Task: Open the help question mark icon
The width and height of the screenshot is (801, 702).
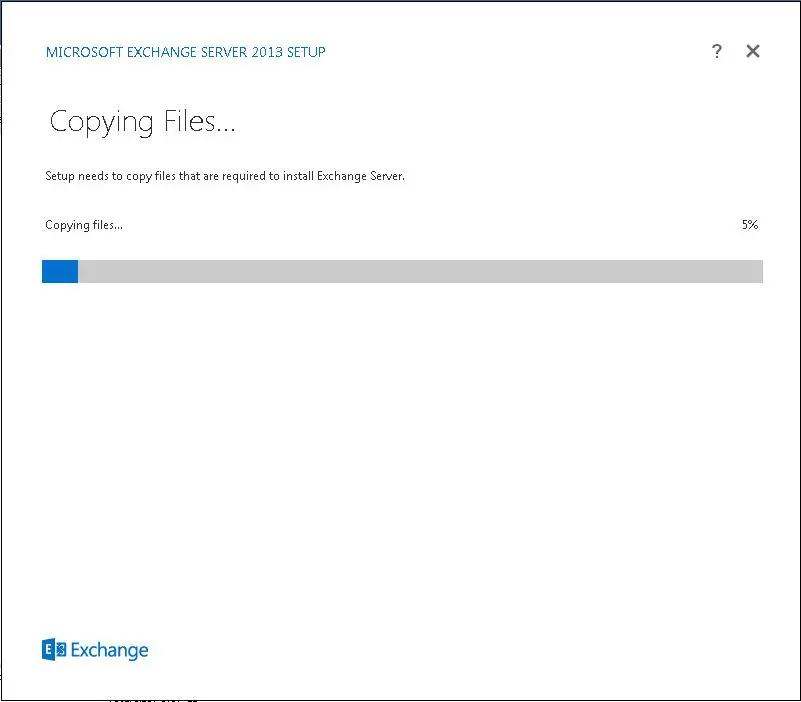Action: coord(717,51)
